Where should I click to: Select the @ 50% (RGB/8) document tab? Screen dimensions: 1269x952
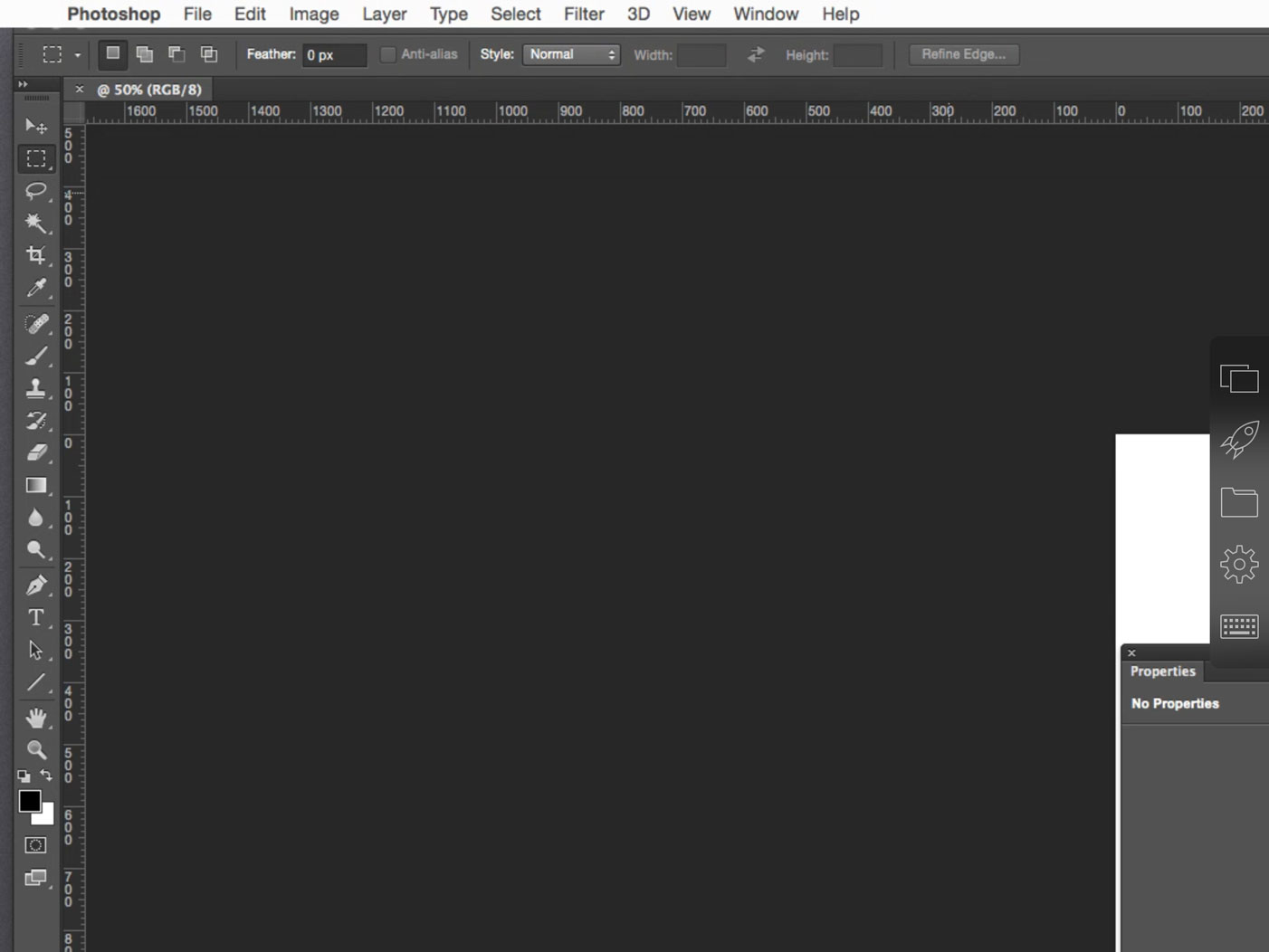tap(149, 90)
